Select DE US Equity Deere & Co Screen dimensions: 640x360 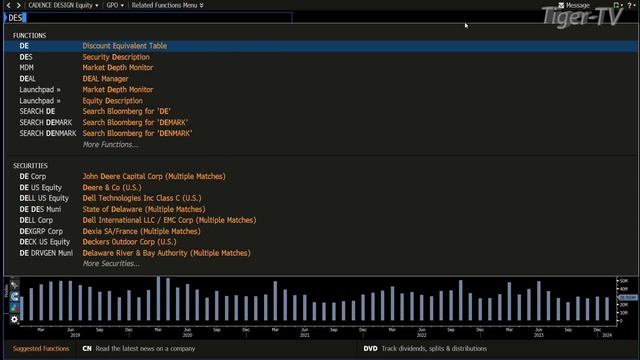pos(320,187)
